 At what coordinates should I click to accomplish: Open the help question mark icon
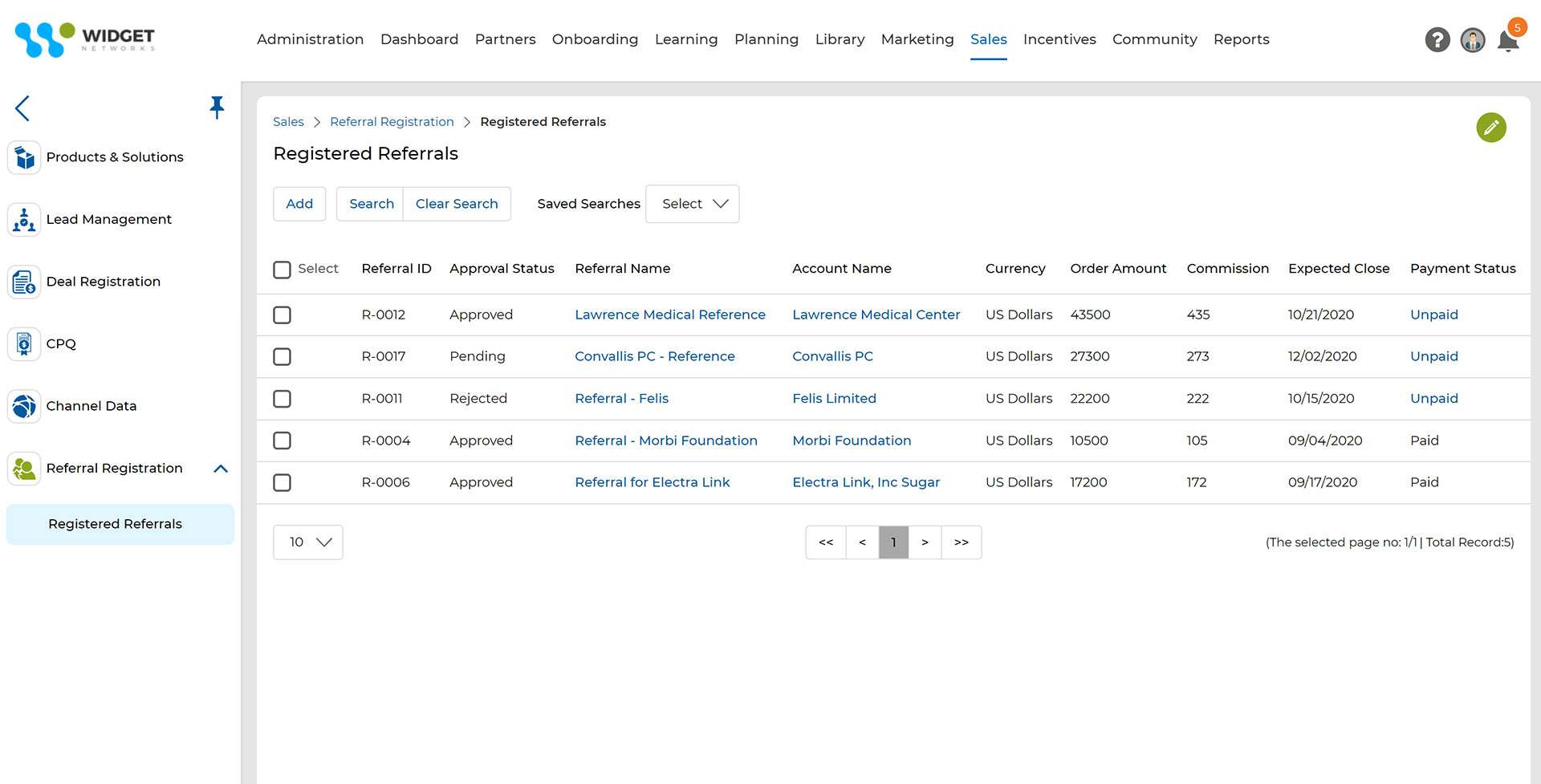(x=1437, y=39)
